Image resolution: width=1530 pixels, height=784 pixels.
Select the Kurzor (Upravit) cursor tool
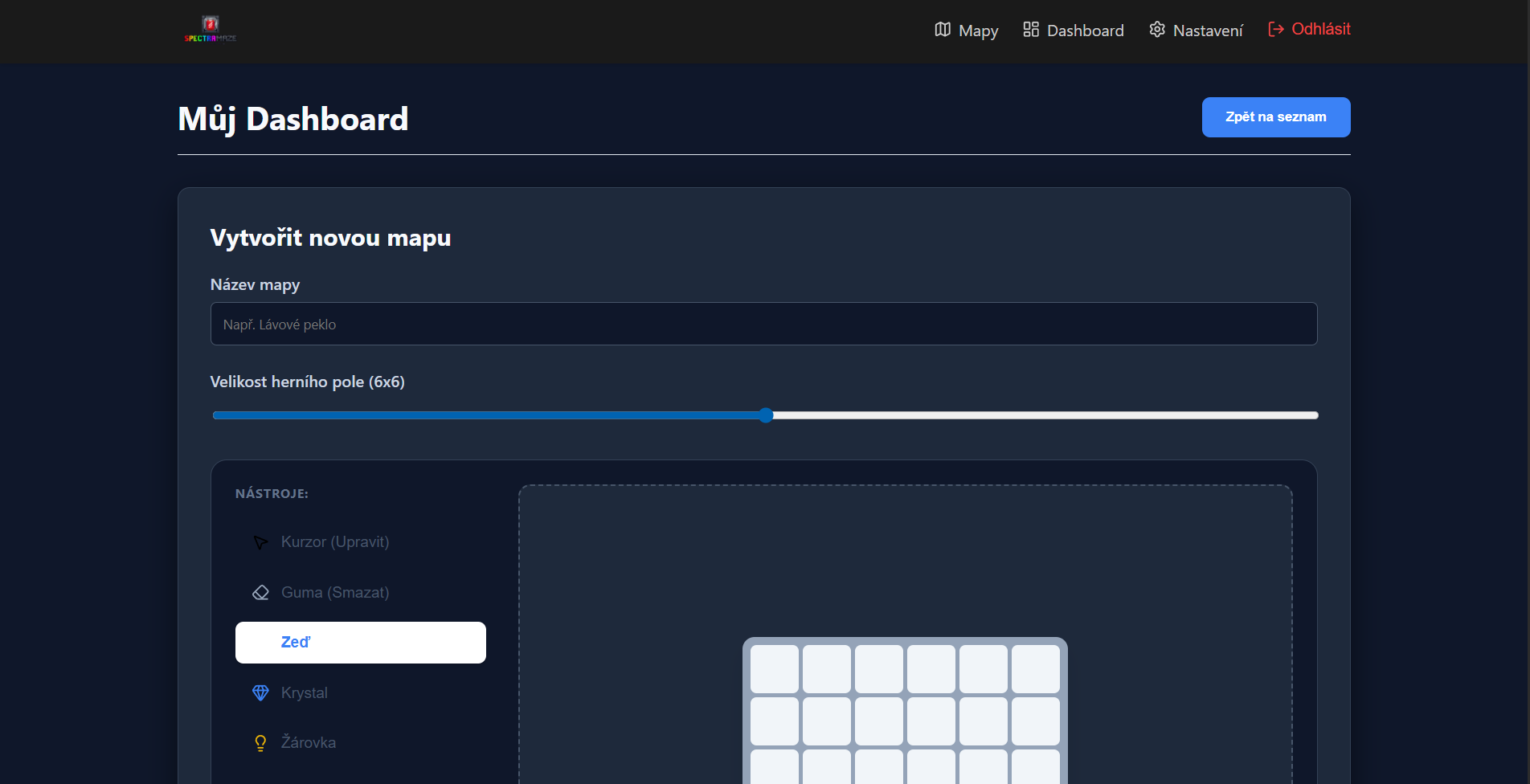point(360,542)
